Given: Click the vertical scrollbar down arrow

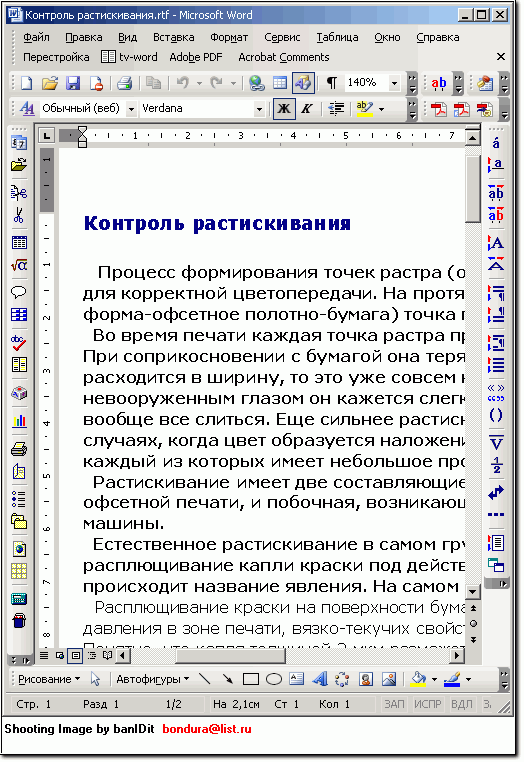Looking at the screenshot, I should coord(472,592).
